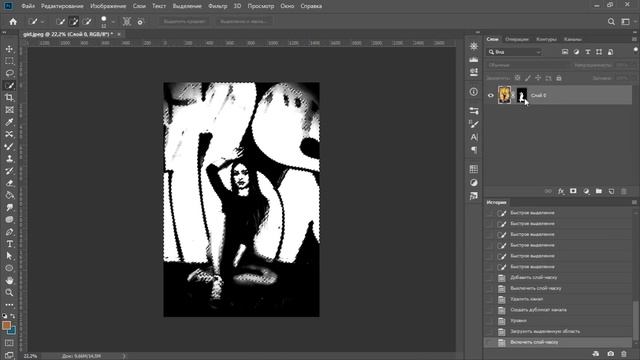The image size is (640, 360).
Task: Toggle adjustment layer filter
Action: tap(576, 52)
